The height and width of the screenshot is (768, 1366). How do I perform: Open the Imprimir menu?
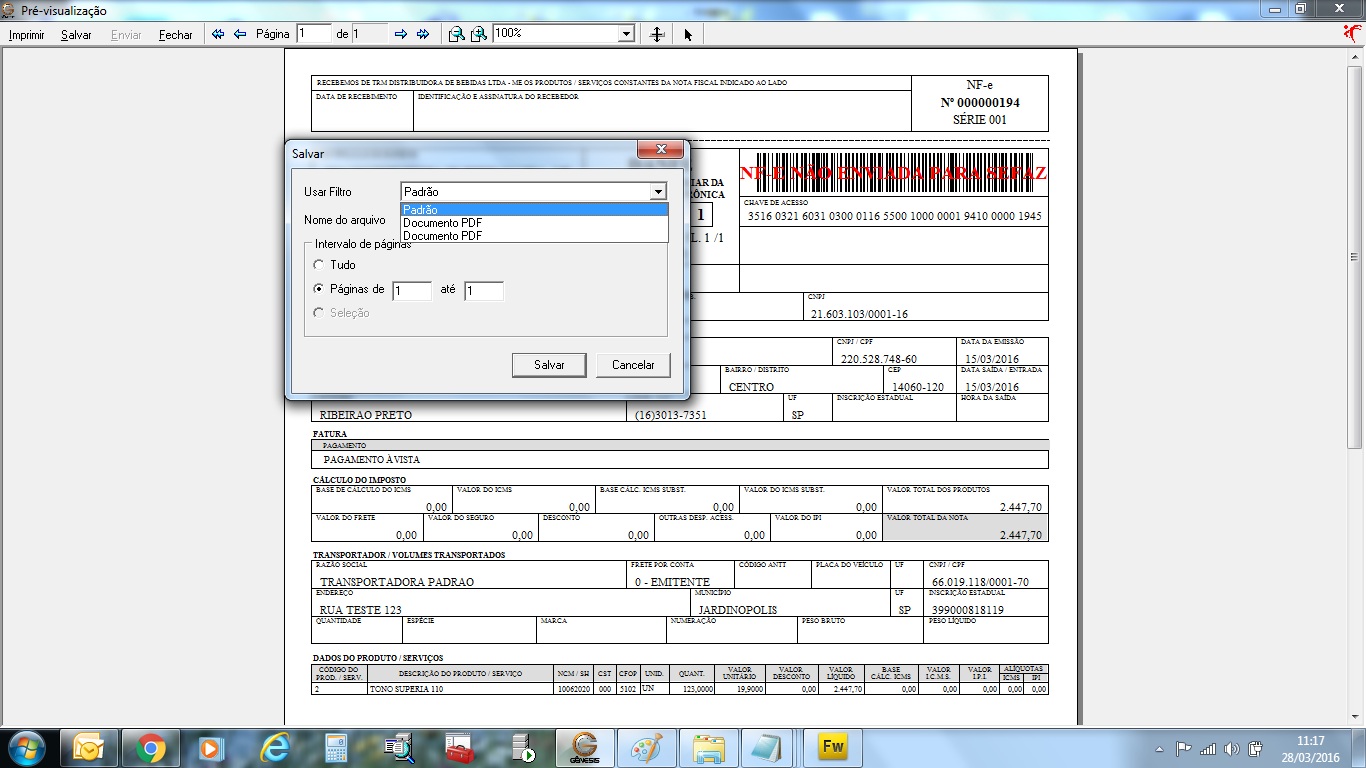tap(27, 35)
